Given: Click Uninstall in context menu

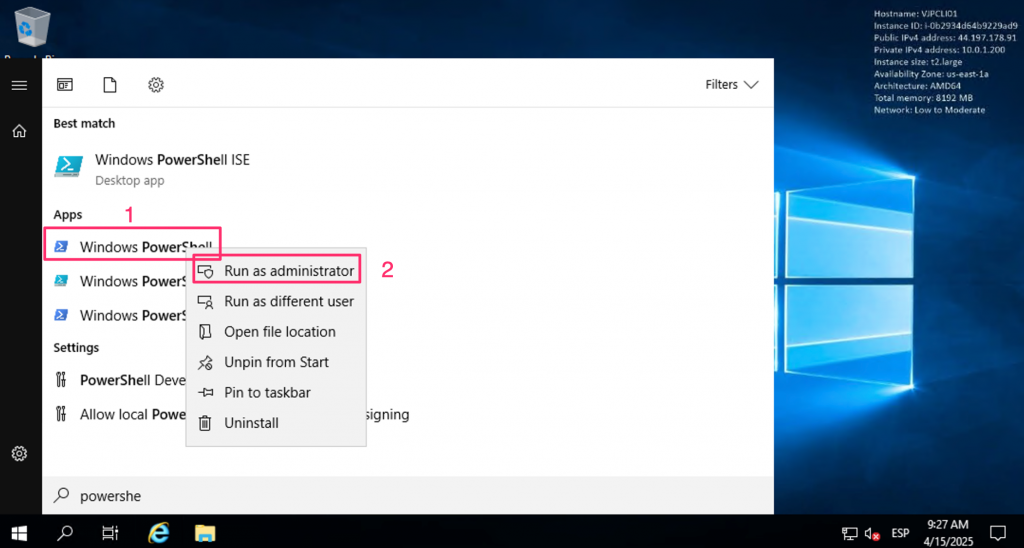Looking at the screenshot, I should [251, 423].
